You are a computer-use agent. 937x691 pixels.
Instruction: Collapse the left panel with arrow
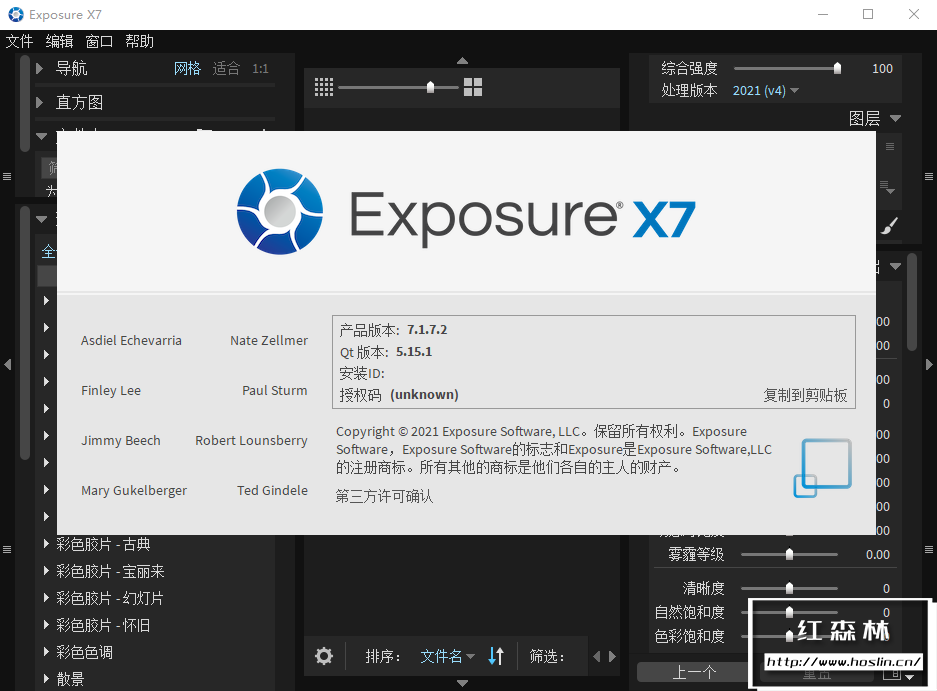point(8,364)
